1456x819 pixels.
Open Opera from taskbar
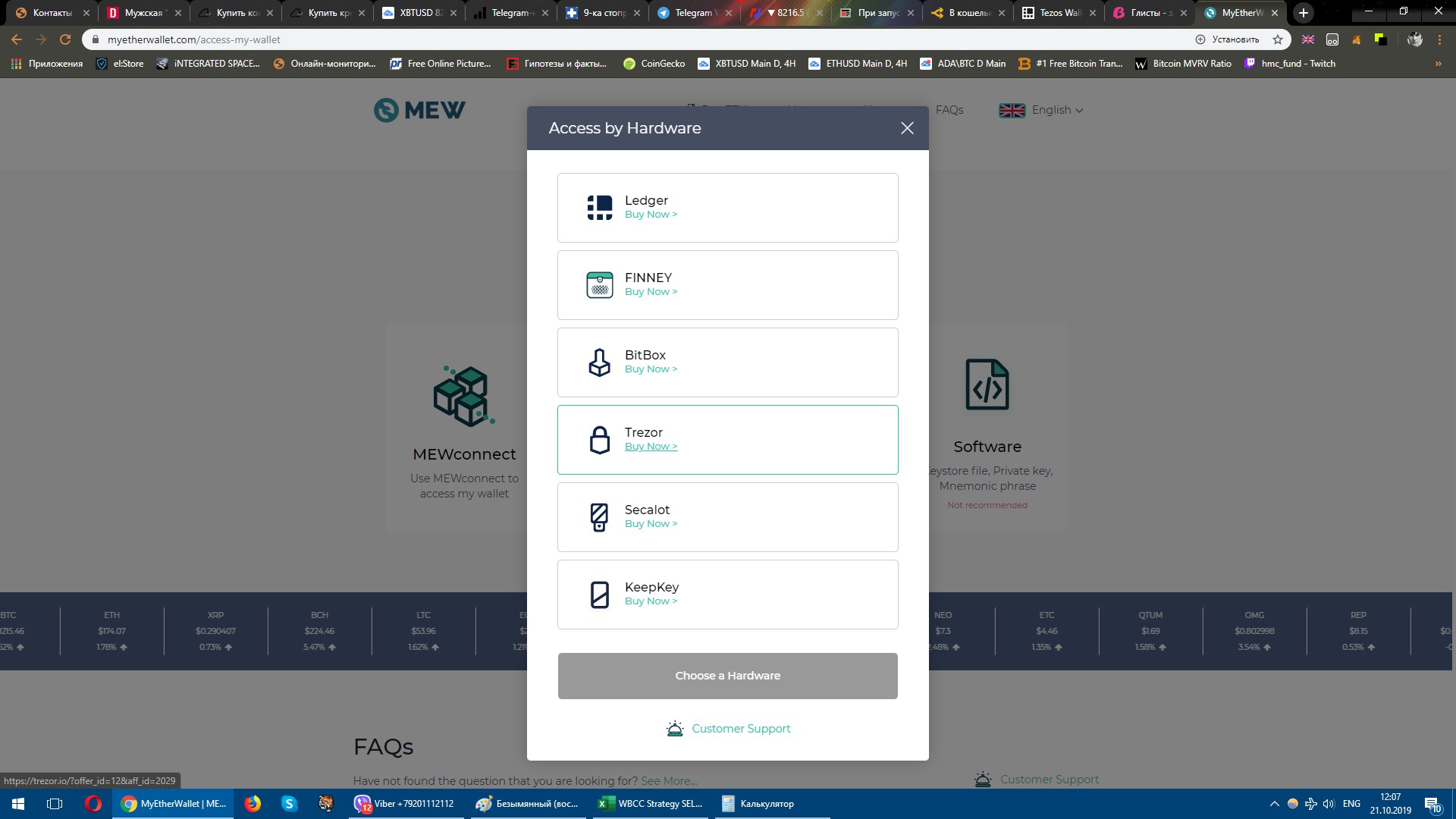point(93,804)
